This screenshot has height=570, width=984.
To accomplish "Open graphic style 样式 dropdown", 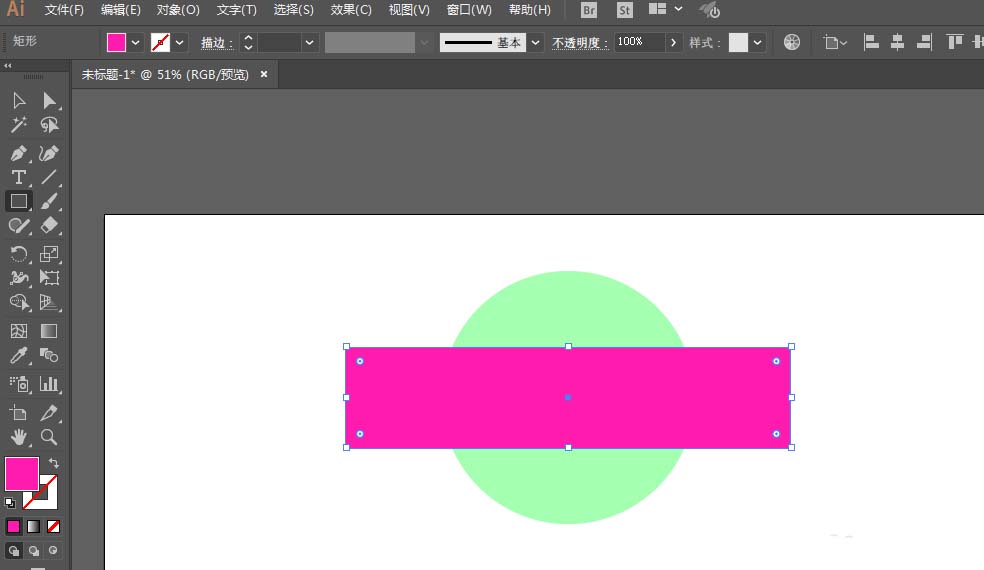I will coord(757,43).
